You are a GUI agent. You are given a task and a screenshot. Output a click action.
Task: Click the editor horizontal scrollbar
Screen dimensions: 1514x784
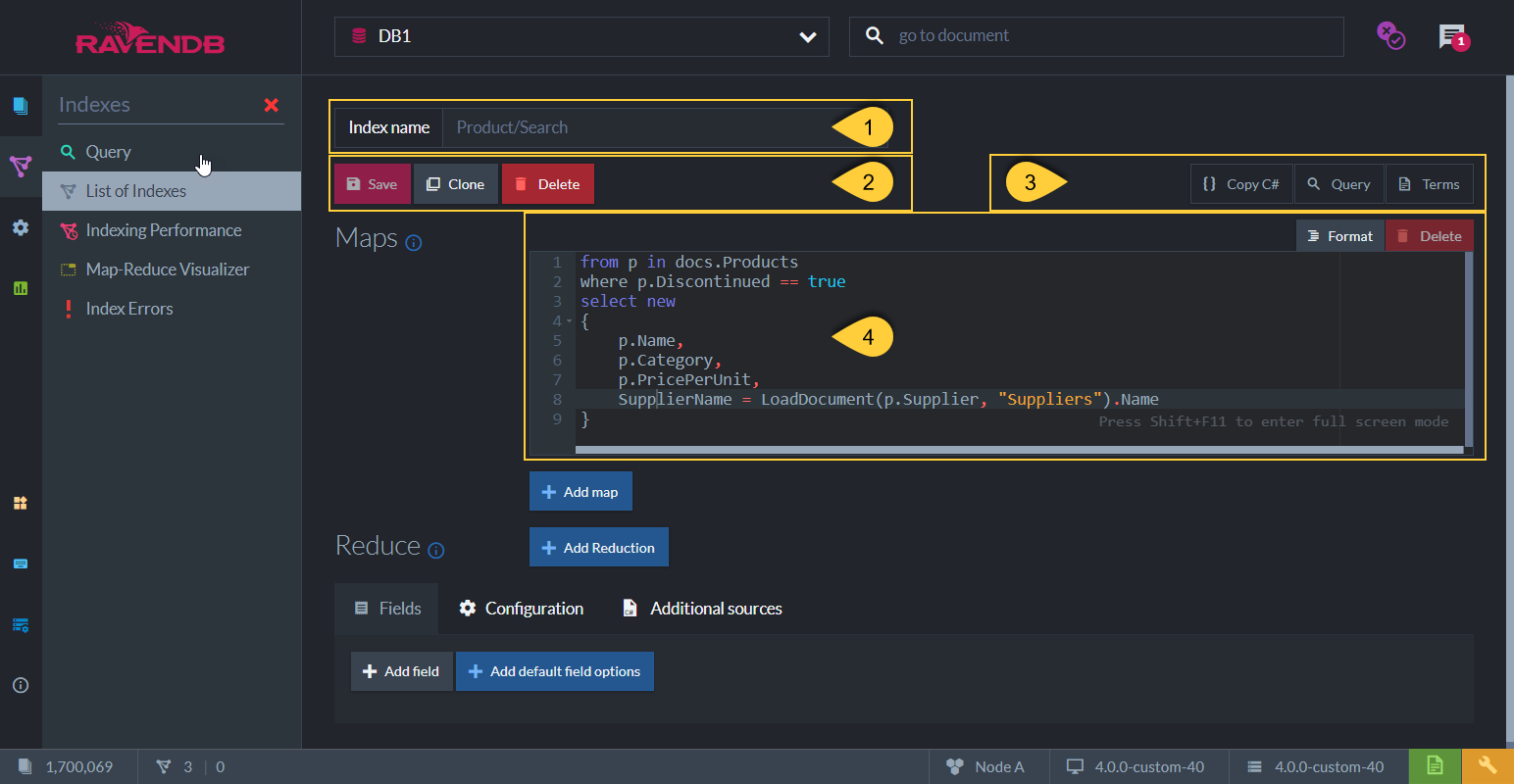click(1019, 450)
